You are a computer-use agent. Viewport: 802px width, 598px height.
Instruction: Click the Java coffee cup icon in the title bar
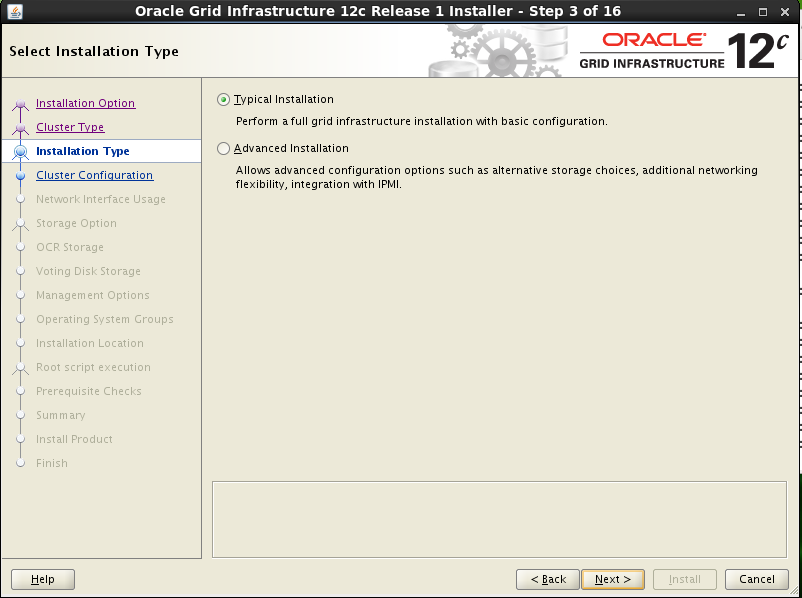pos(14,11)
